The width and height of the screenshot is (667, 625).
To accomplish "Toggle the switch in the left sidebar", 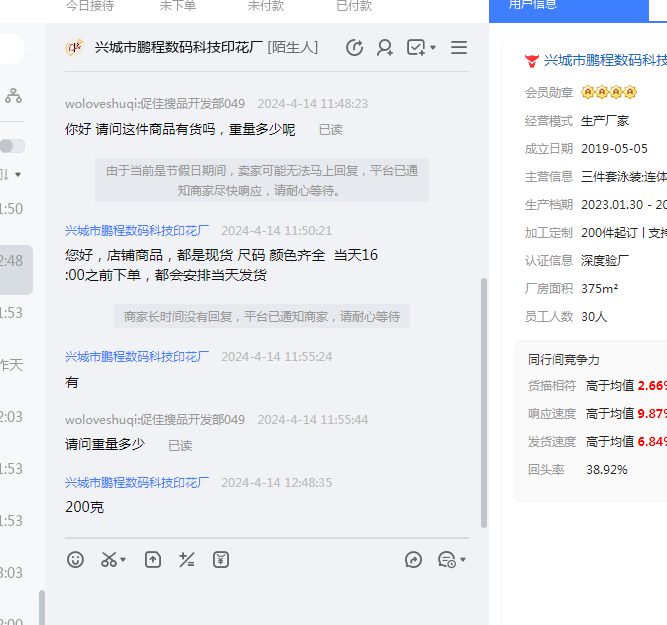I will (12, 146).
